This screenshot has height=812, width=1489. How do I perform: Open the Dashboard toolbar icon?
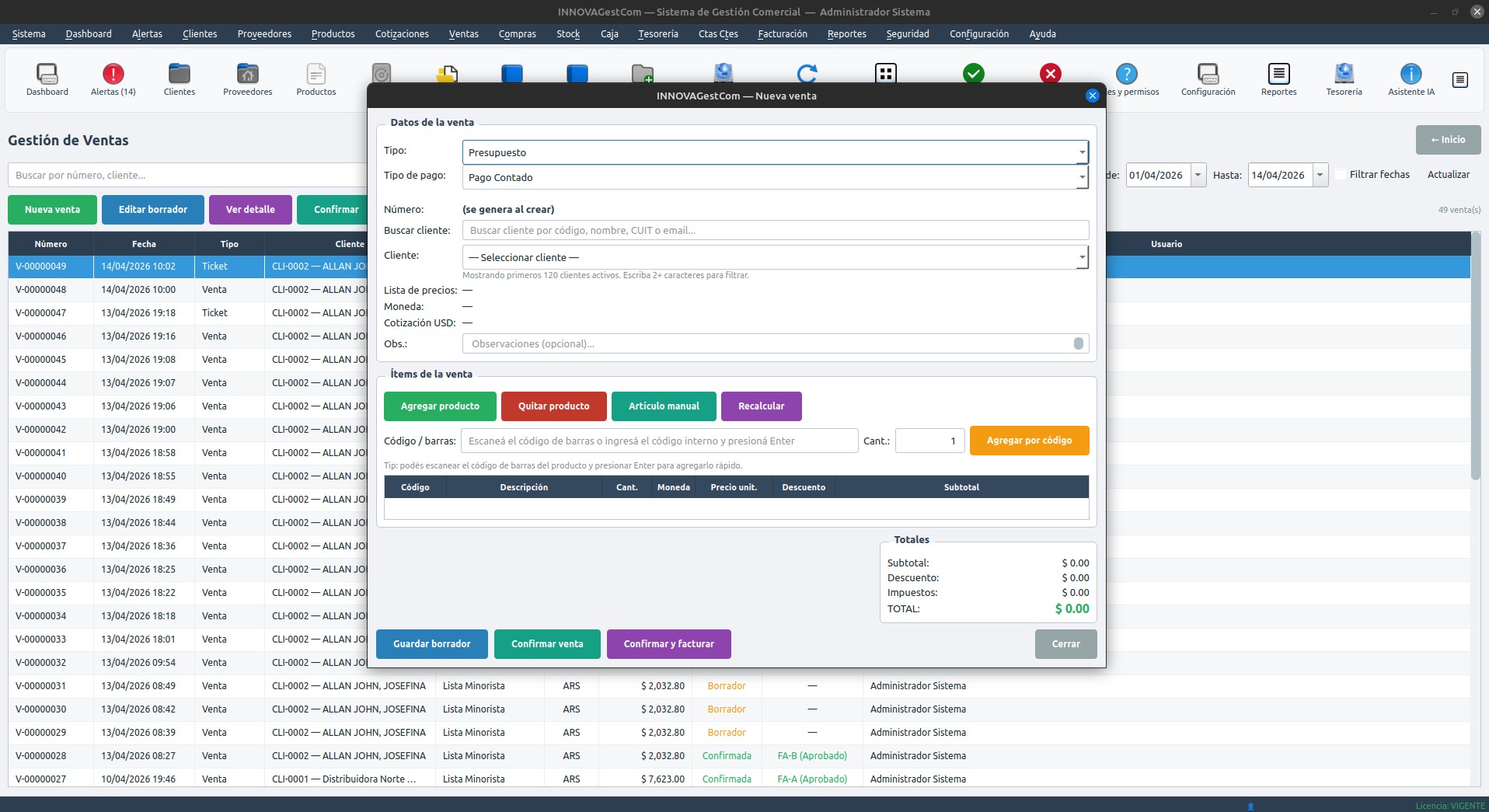click(47, 79)
